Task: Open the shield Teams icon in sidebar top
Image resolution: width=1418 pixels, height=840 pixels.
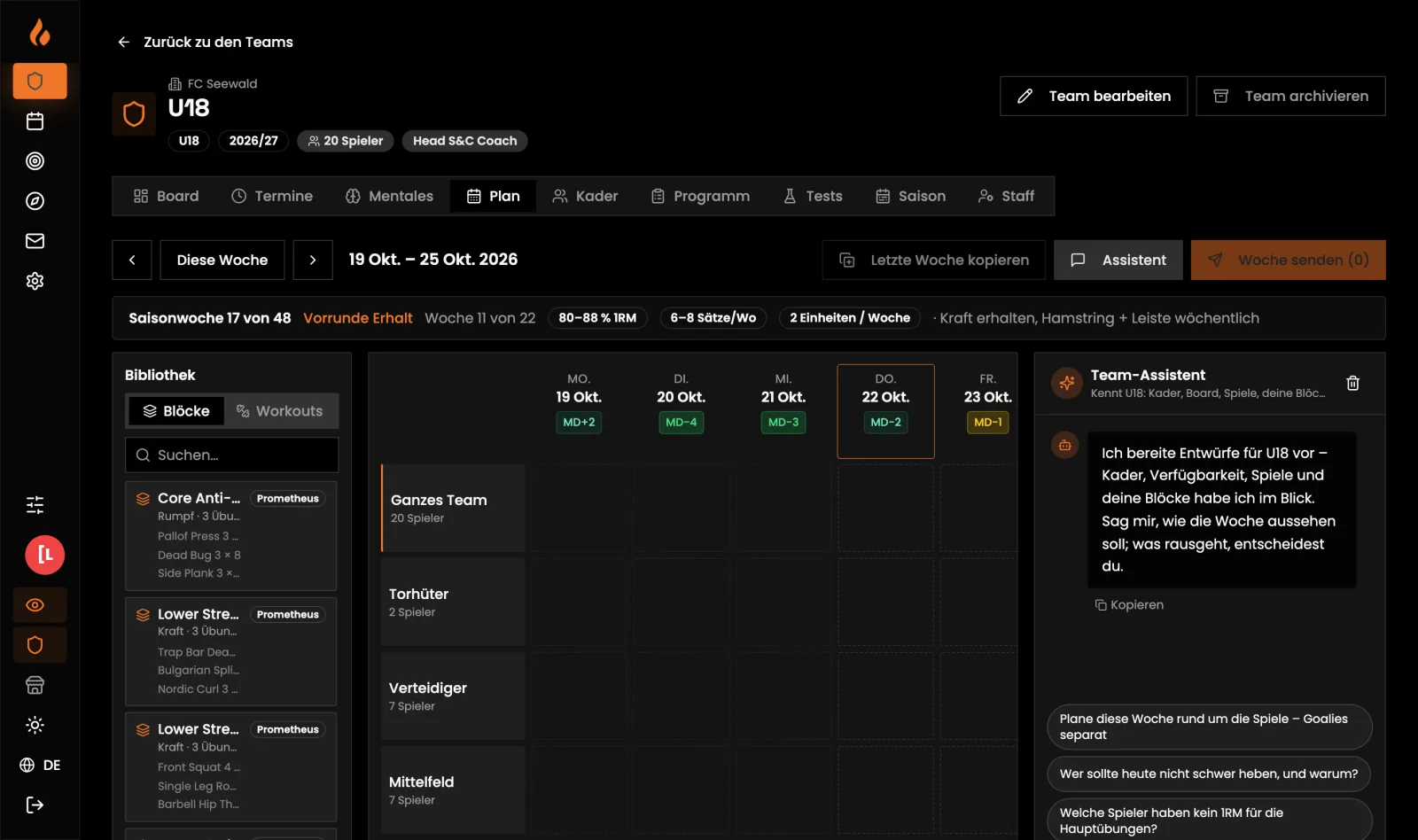Action: 39,81
